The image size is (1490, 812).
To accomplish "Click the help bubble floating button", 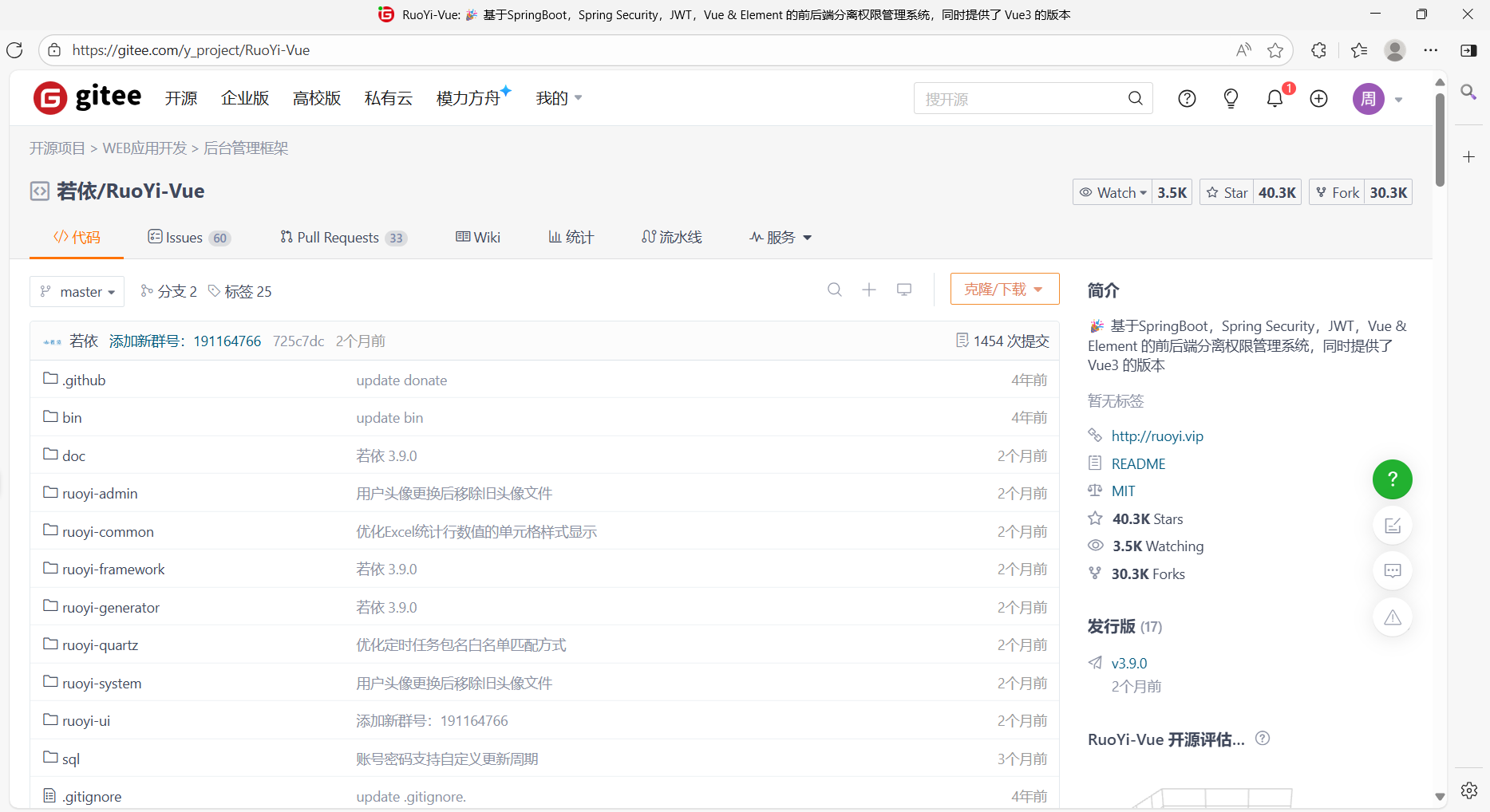I will (1392, 479).
